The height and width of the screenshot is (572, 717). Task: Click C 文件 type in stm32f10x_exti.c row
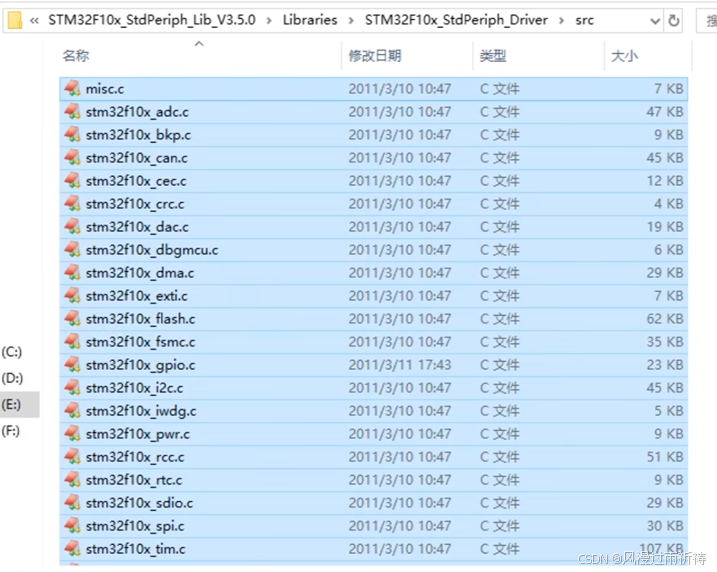pos(500,296)
